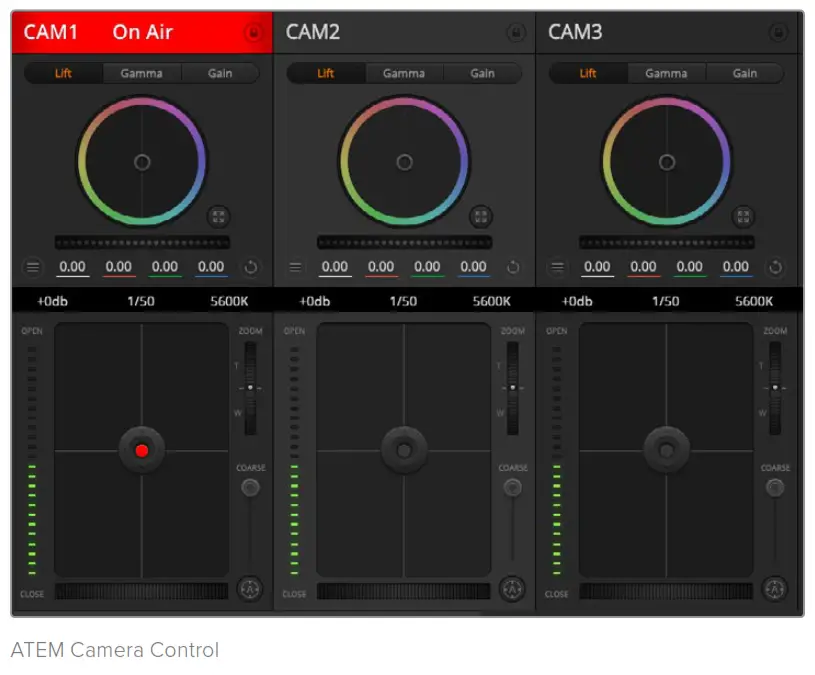Viewport: 815px width, 675px height.
Task: Open the CAM2 camera settings menu icon
Action: click(x=295, y=267)
